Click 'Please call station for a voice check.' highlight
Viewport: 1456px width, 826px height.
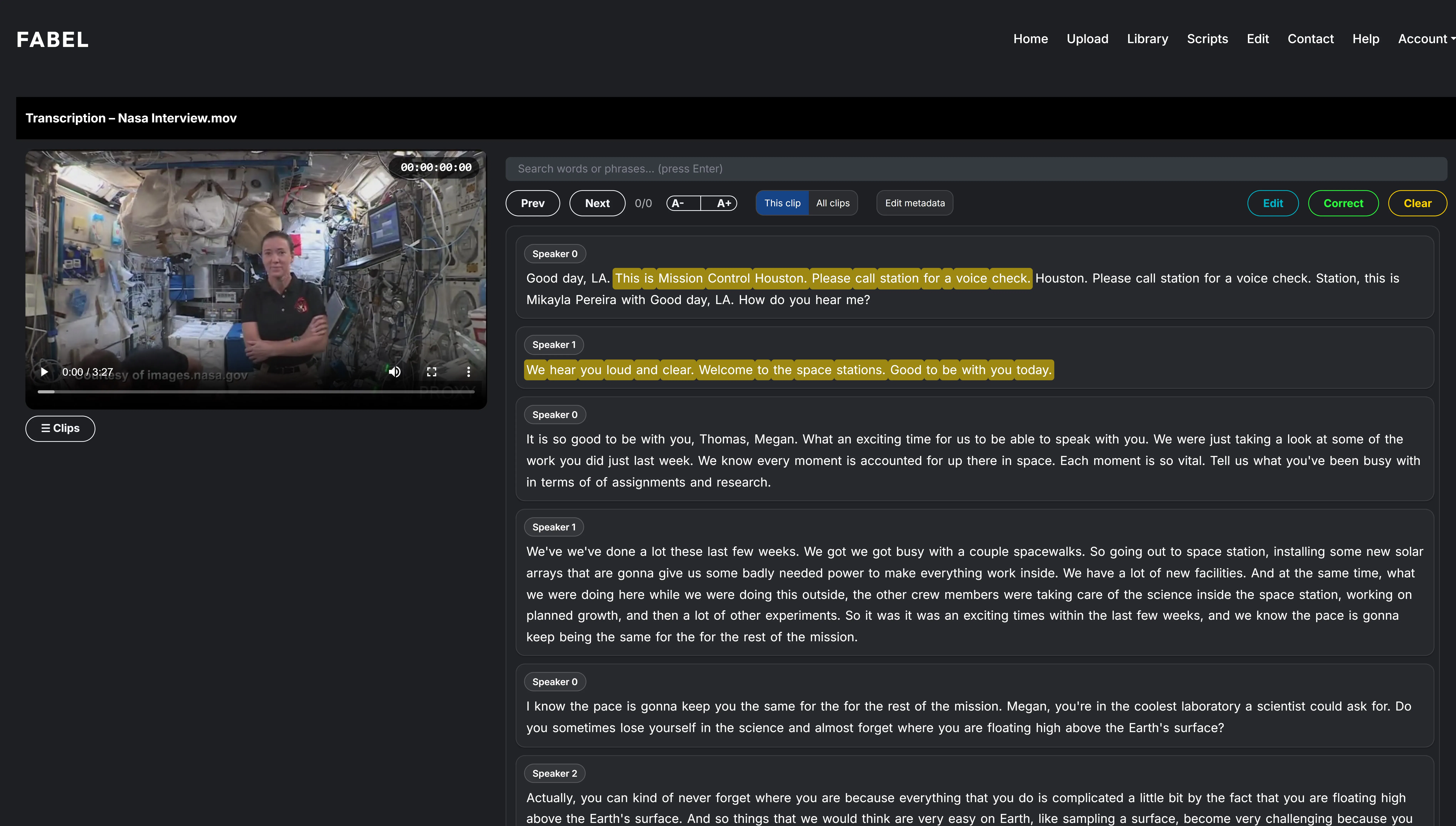[x=921, y=278]
